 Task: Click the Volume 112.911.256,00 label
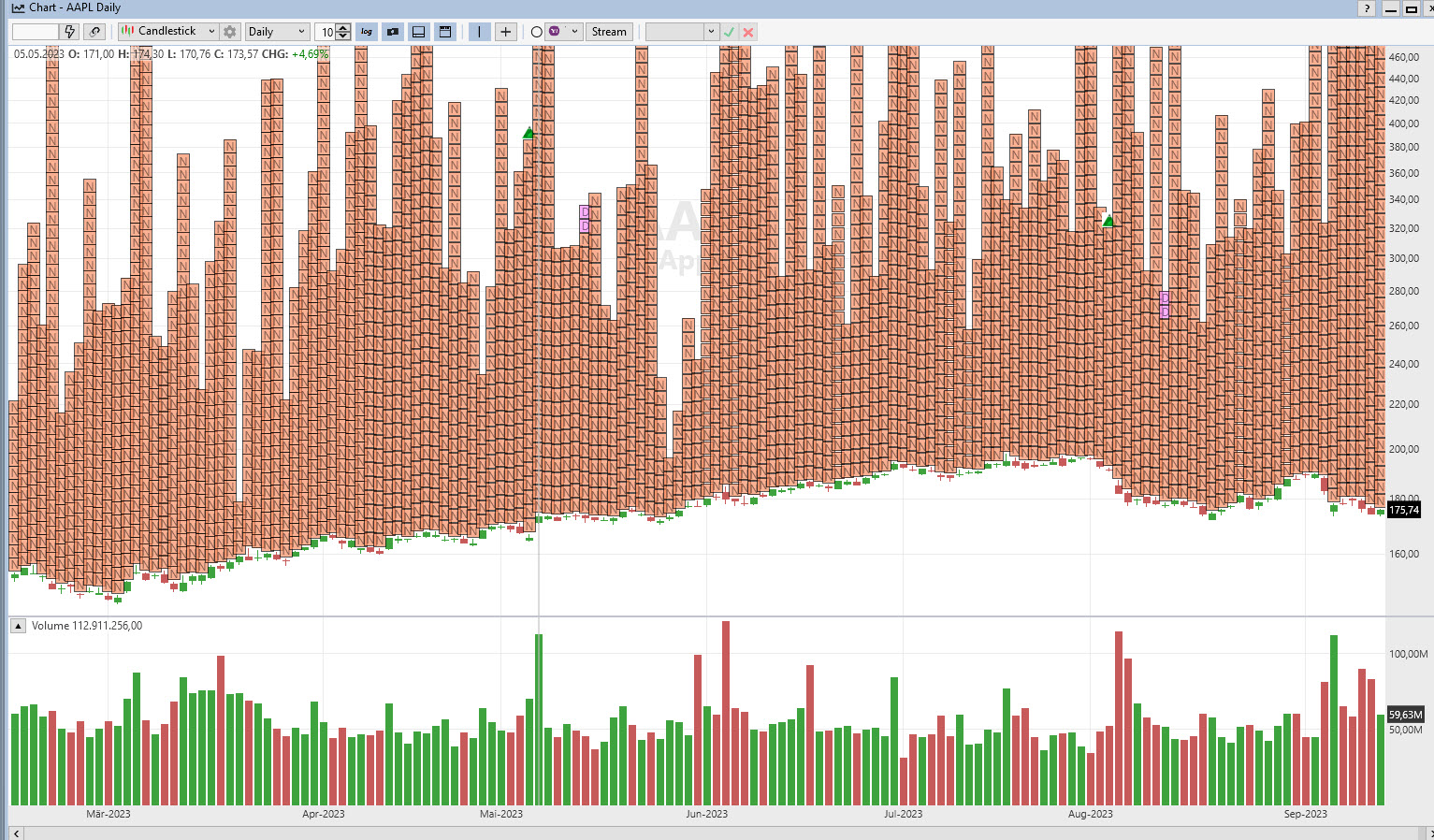coord(87,626)
